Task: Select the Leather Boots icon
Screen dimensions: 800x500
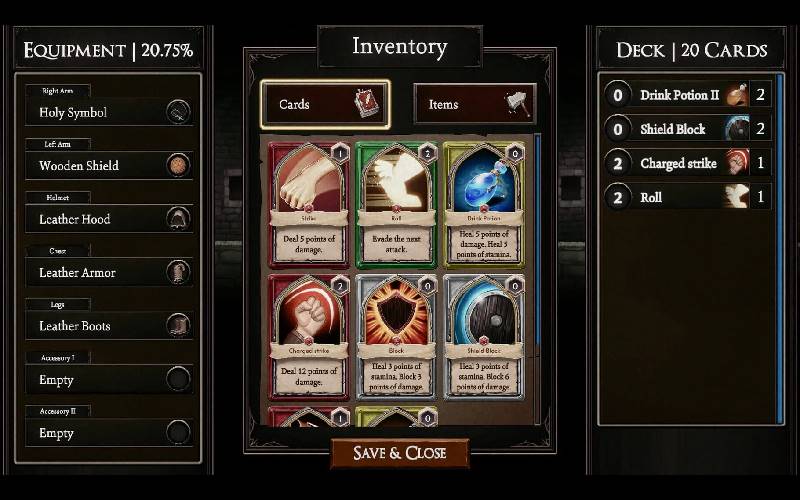Action: [179, 326]
